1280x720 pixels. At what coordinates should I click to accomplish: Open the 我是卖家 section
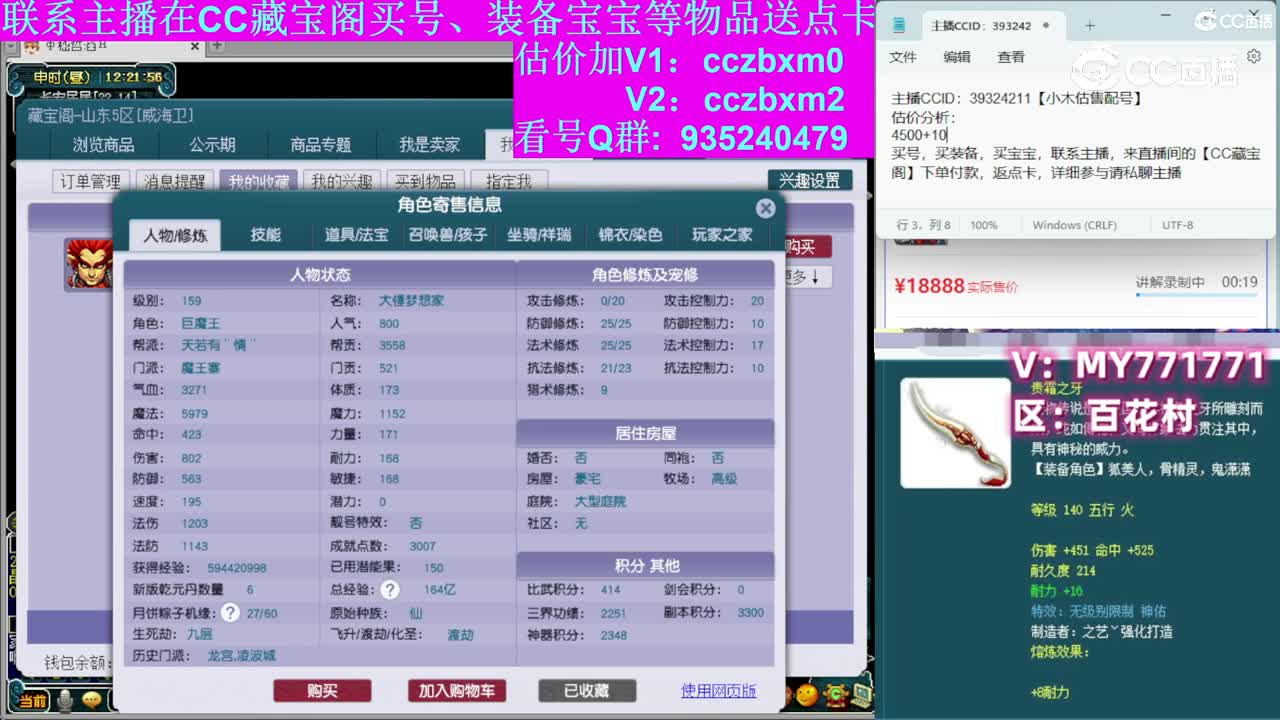(x=430, y=145)
